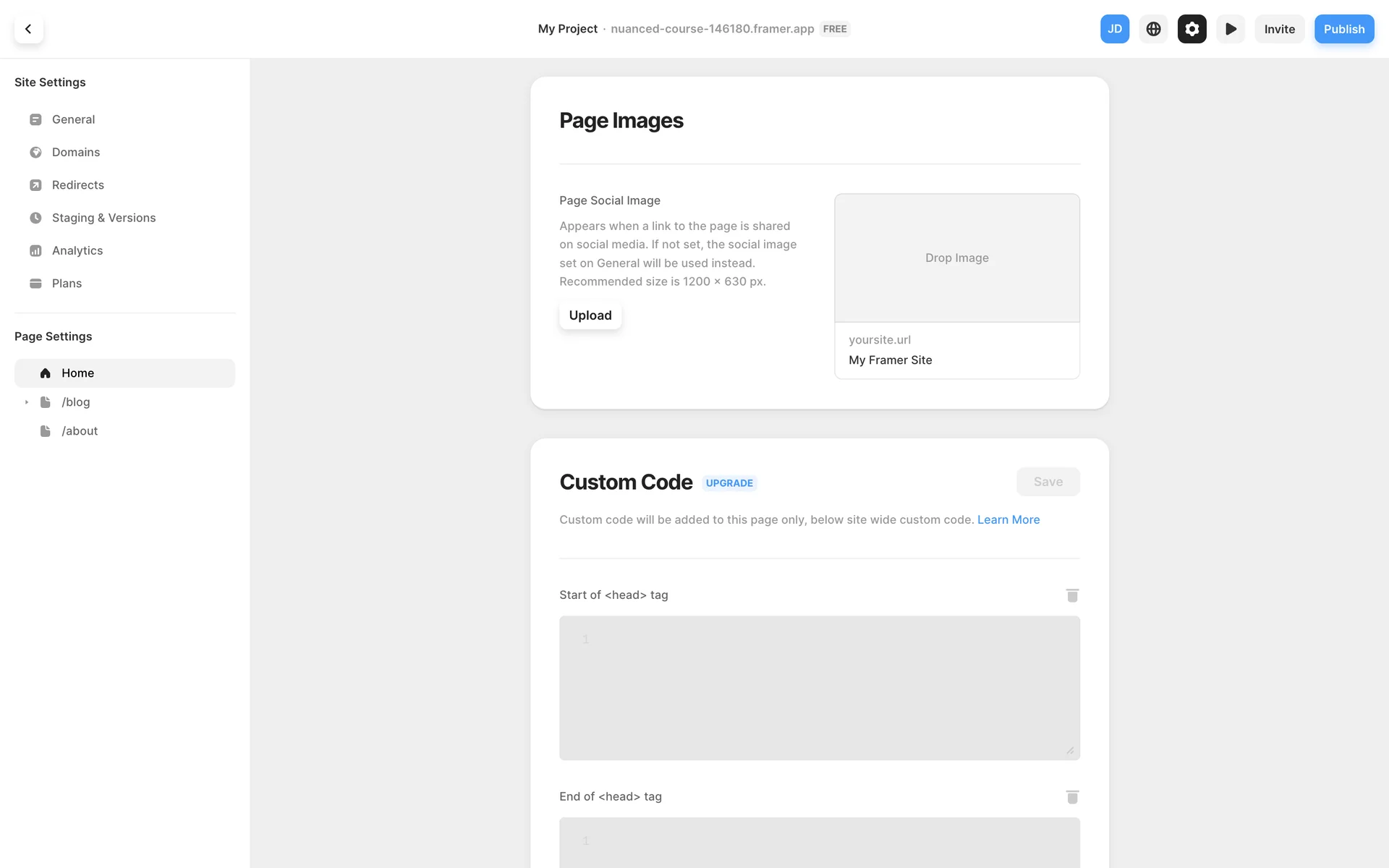Click the JD user avatar
Viewport: 1389px width, 868px height.
pyautogui.click(x=1114, y=29)
